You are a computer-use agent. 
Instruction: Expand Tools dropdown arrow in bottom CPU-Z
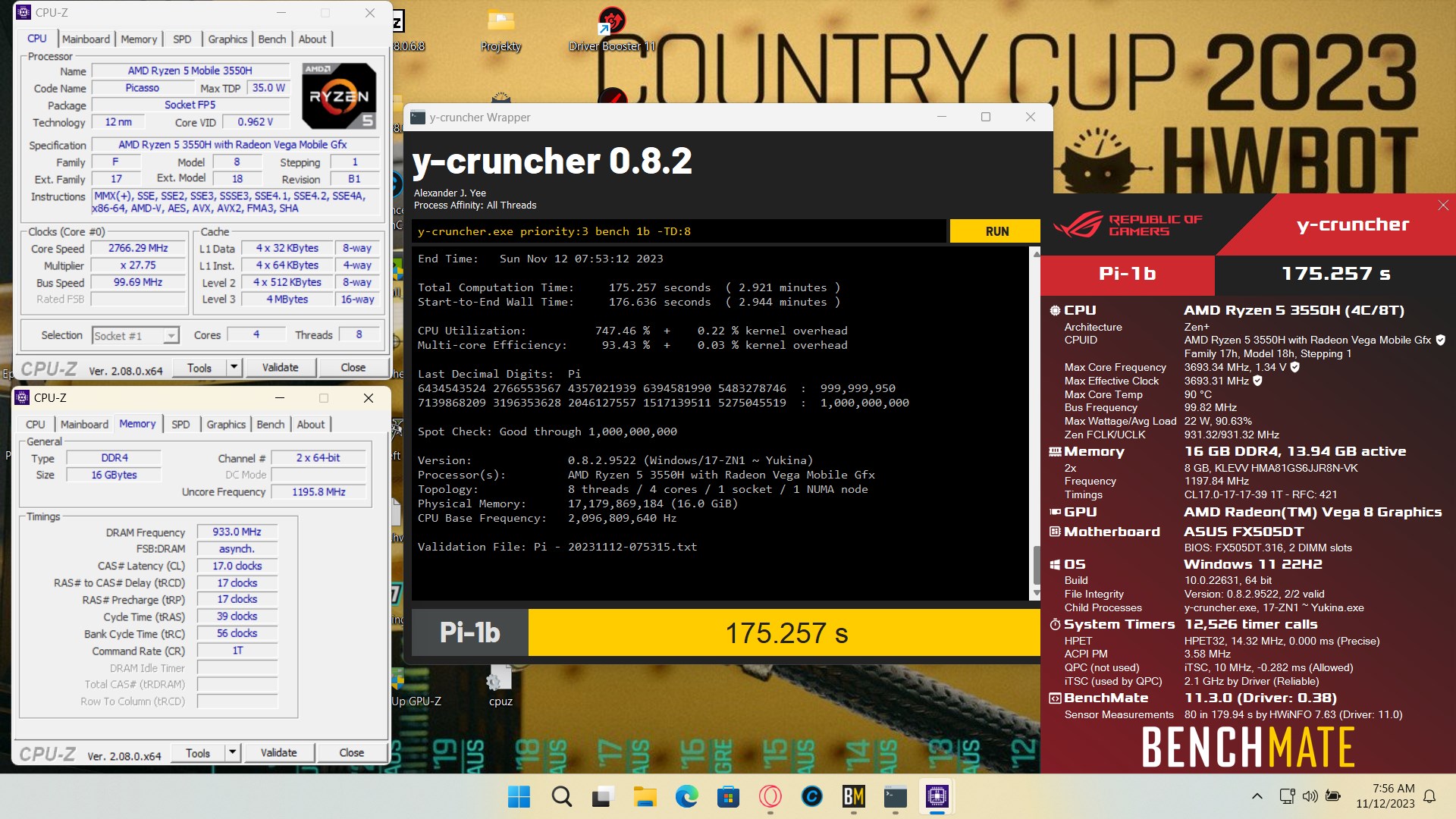233,753
